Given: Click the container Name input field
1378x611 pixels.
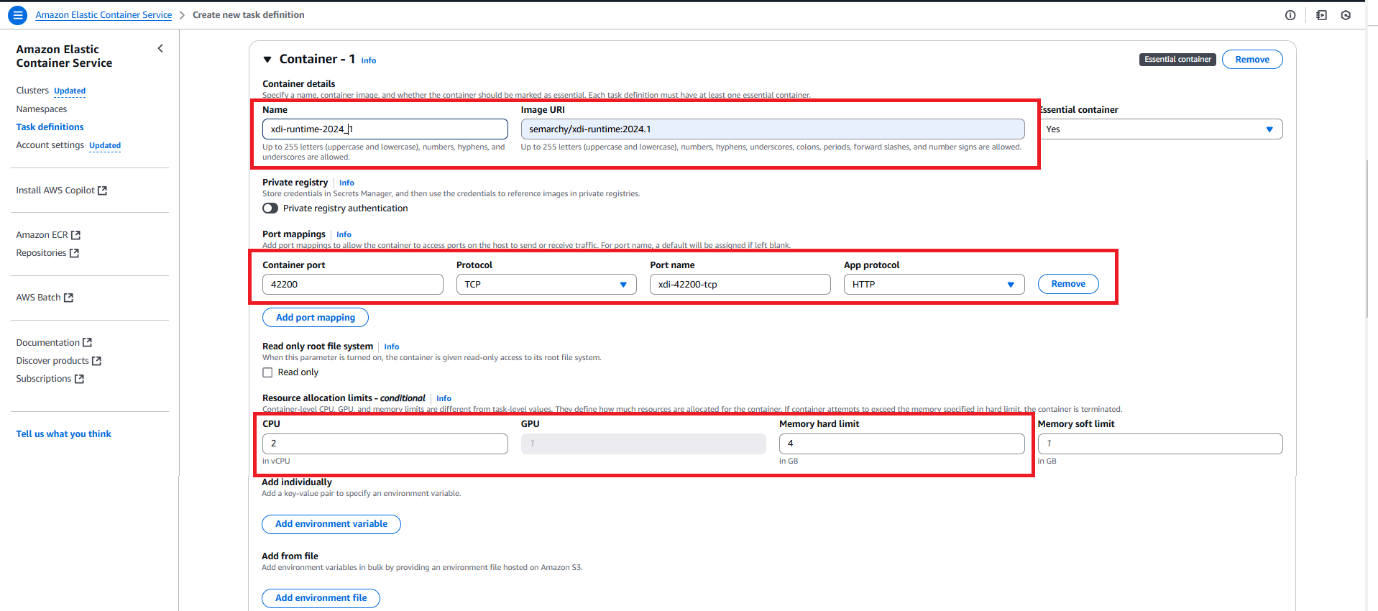Looking at the screenshot, I should [x=385, y=129].
